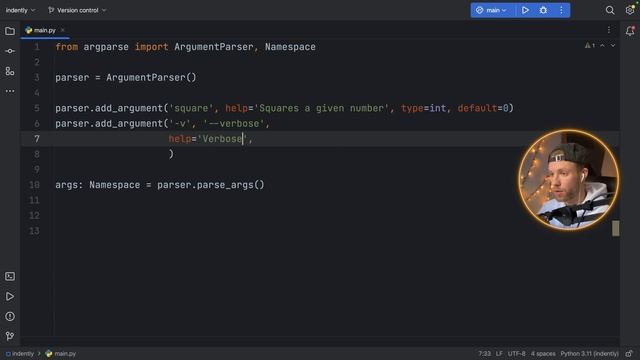Open Search Everywhere magnifier
The width and height of the screenshot is (640, 360).
point(610,10)
